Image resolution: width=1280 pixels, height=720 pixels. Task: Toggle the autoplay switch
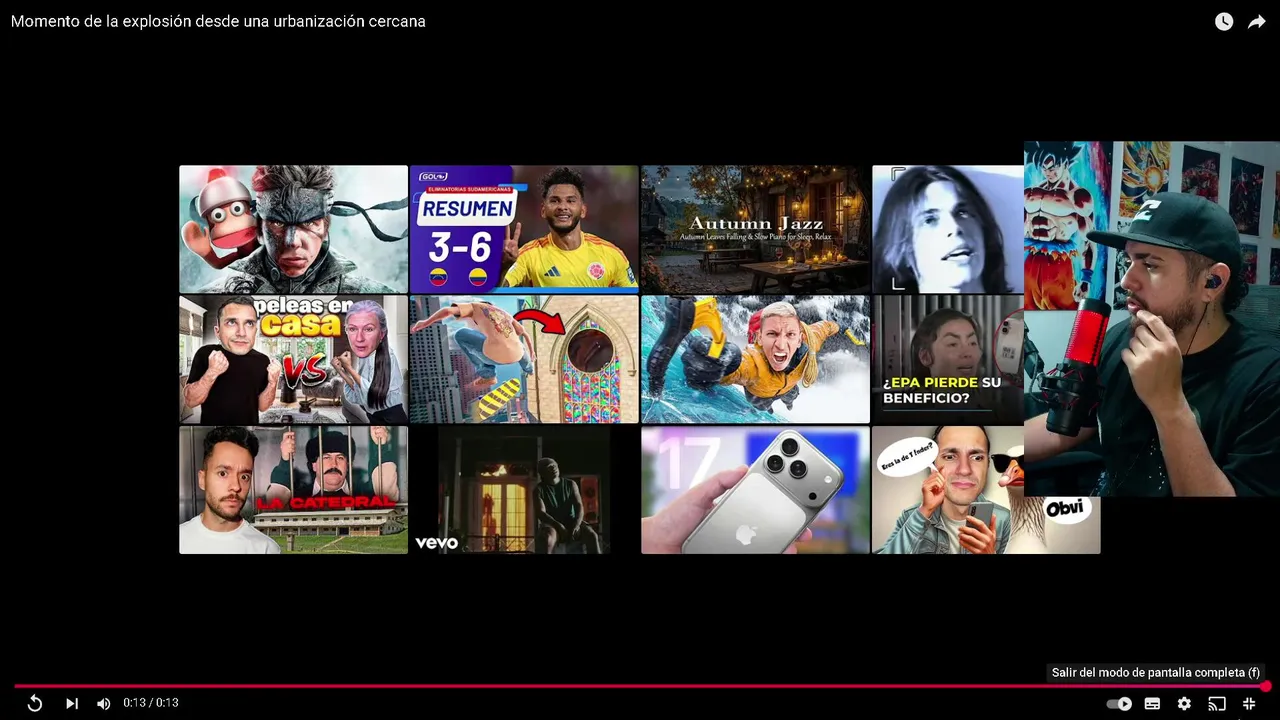click(x=1119, y=703)
